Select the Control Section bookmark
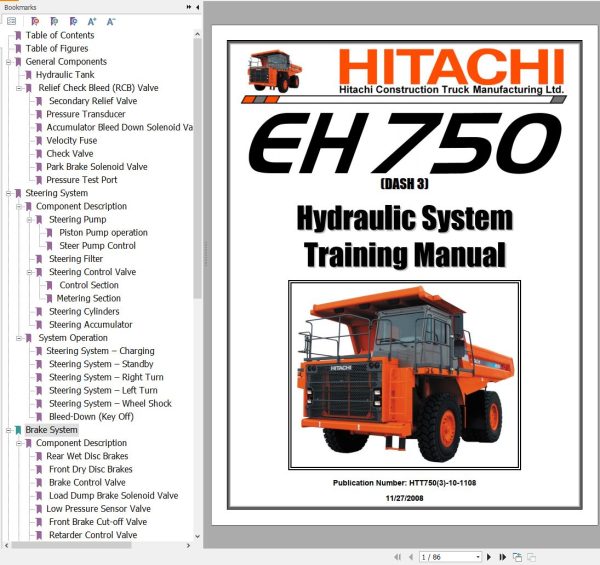Screen dimensions: 600x565 tap(89, 285)
